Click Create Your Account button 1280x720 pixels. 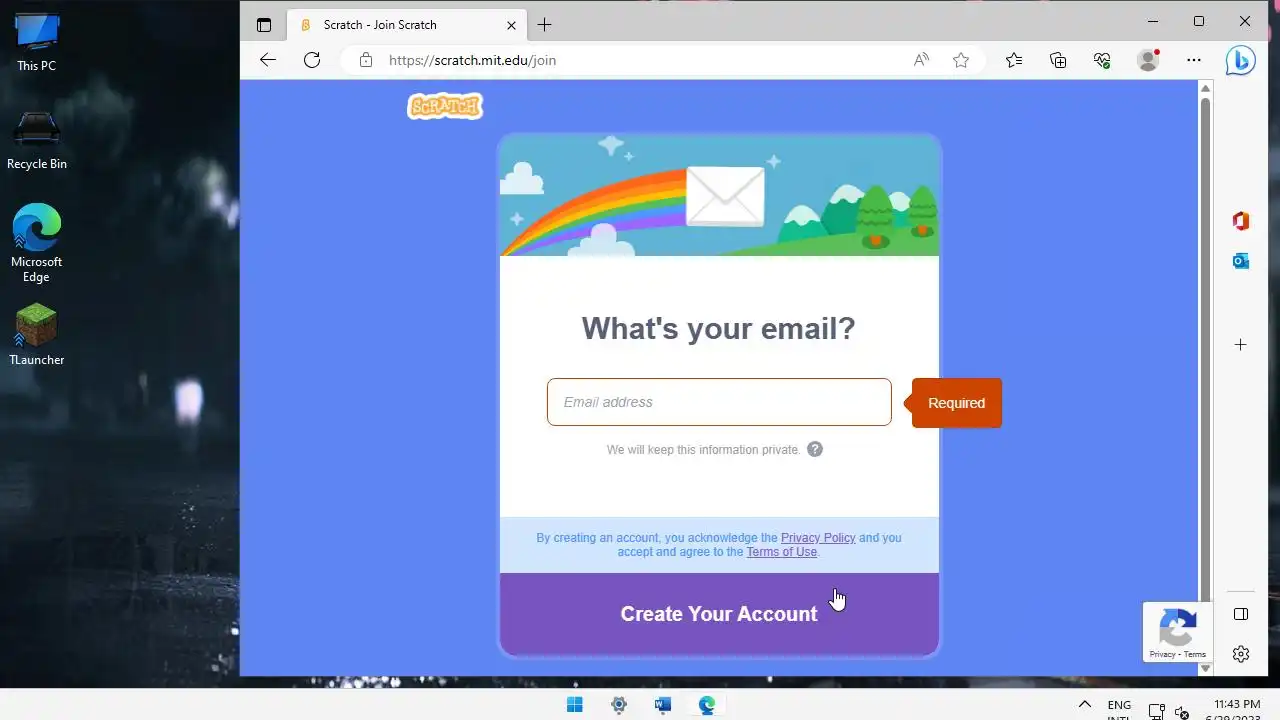tap(719, 614)
